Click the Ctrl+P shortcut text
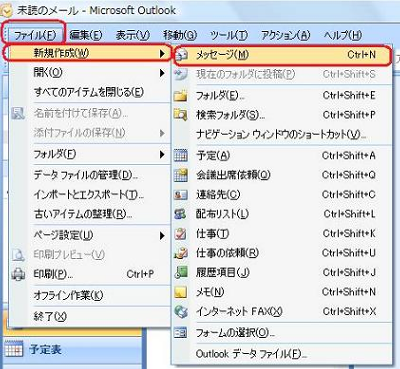Viewport: 400px width, 369px height. point(140,274)
